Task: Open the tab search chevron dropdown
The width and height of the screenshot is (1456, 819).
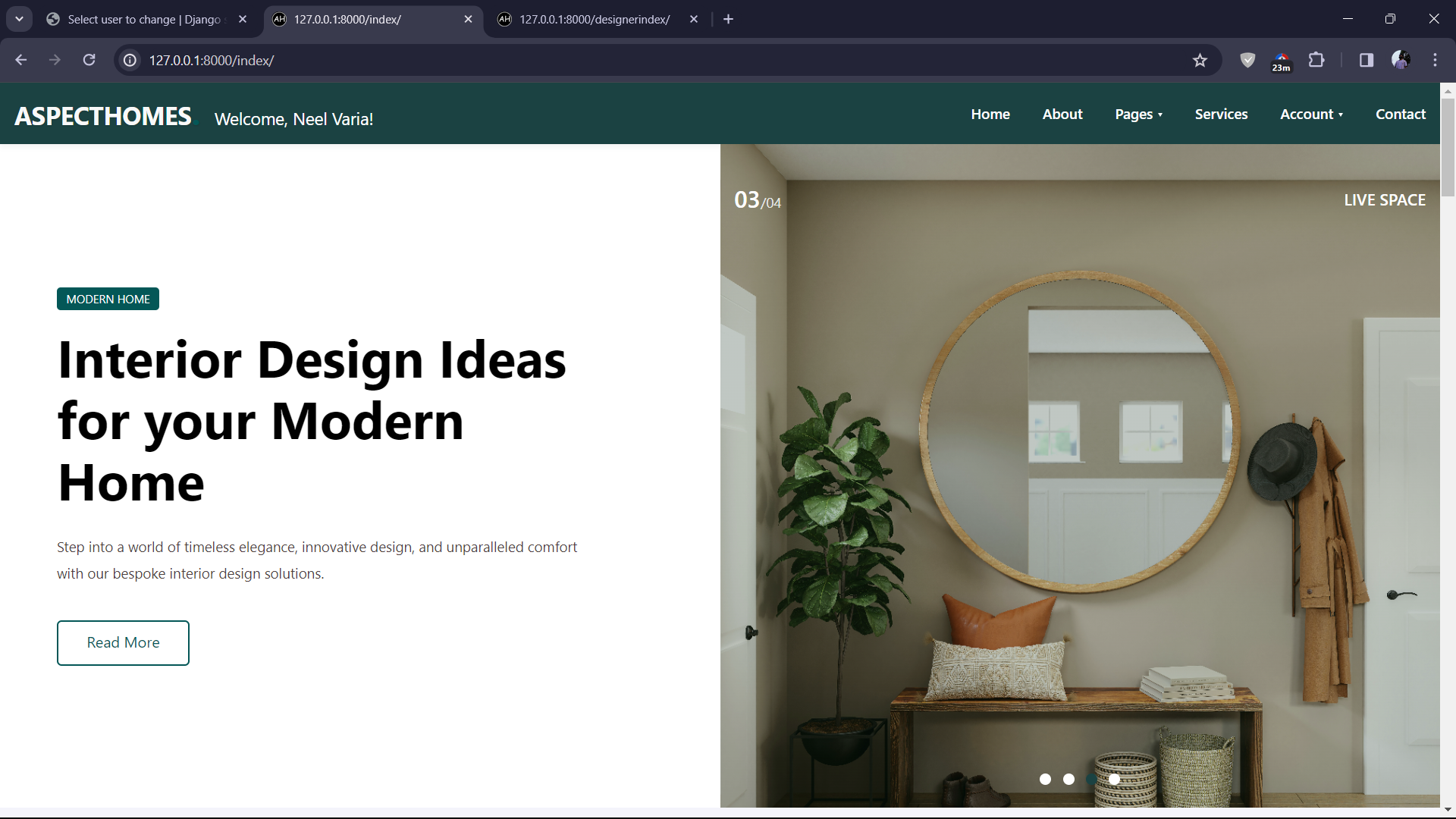Action: (x=19, y=19)
